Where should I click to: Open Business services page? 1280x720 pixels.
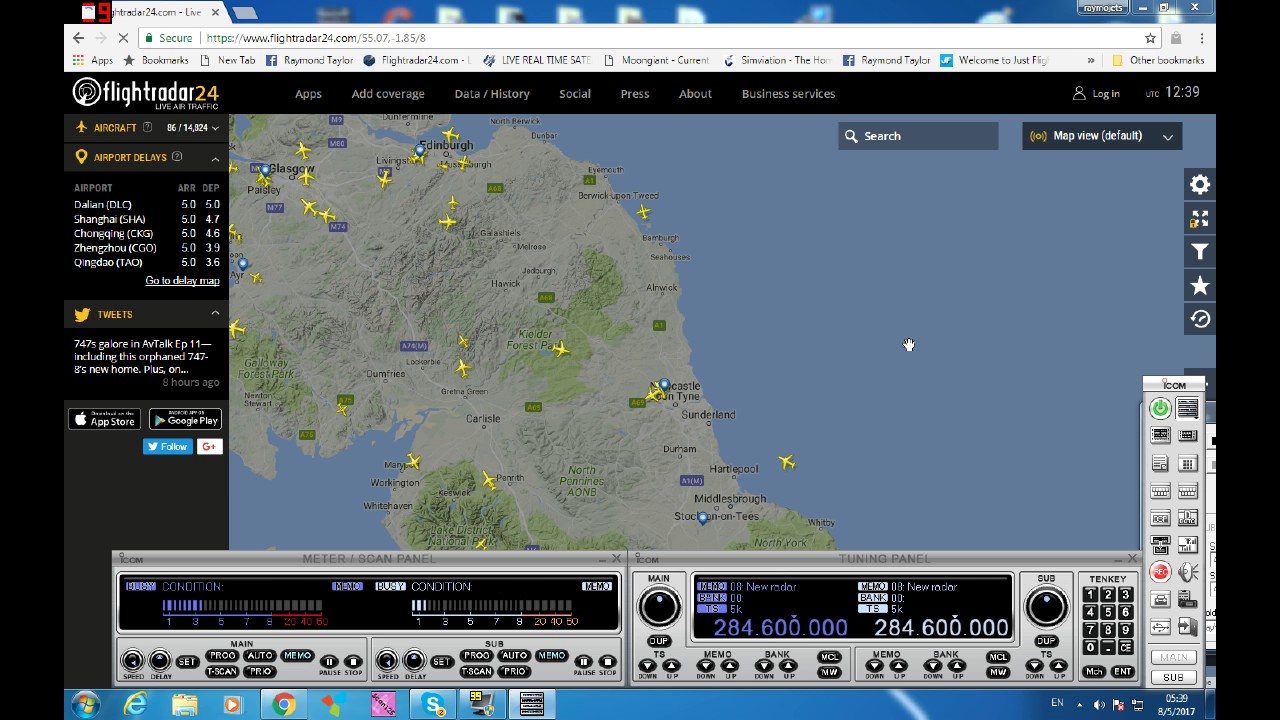pyautogui.click(x=788, y=94)
